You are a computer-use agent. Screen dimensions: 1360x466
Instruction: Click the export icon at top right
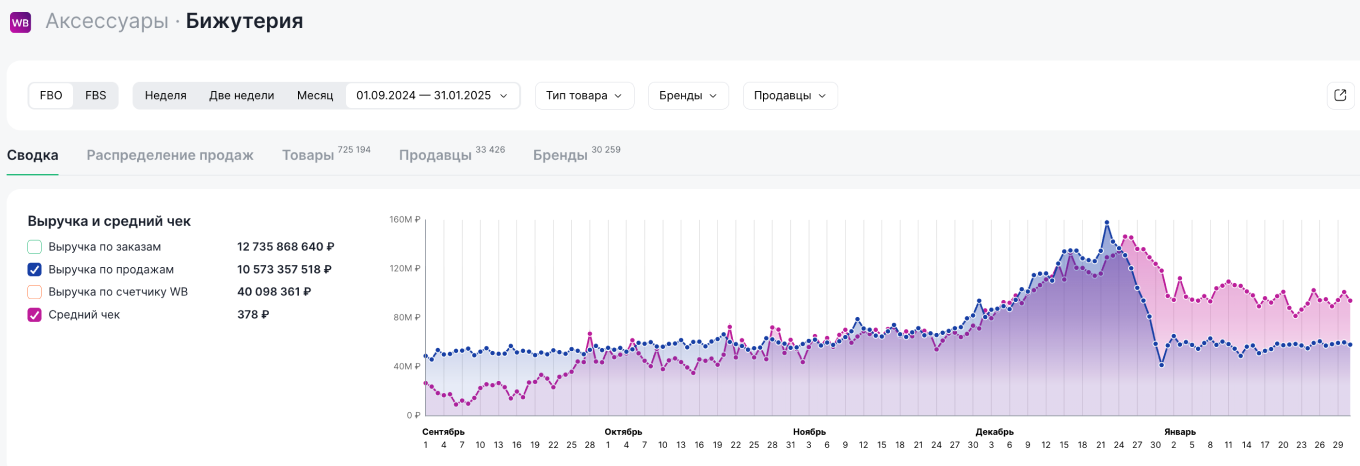1340,96
